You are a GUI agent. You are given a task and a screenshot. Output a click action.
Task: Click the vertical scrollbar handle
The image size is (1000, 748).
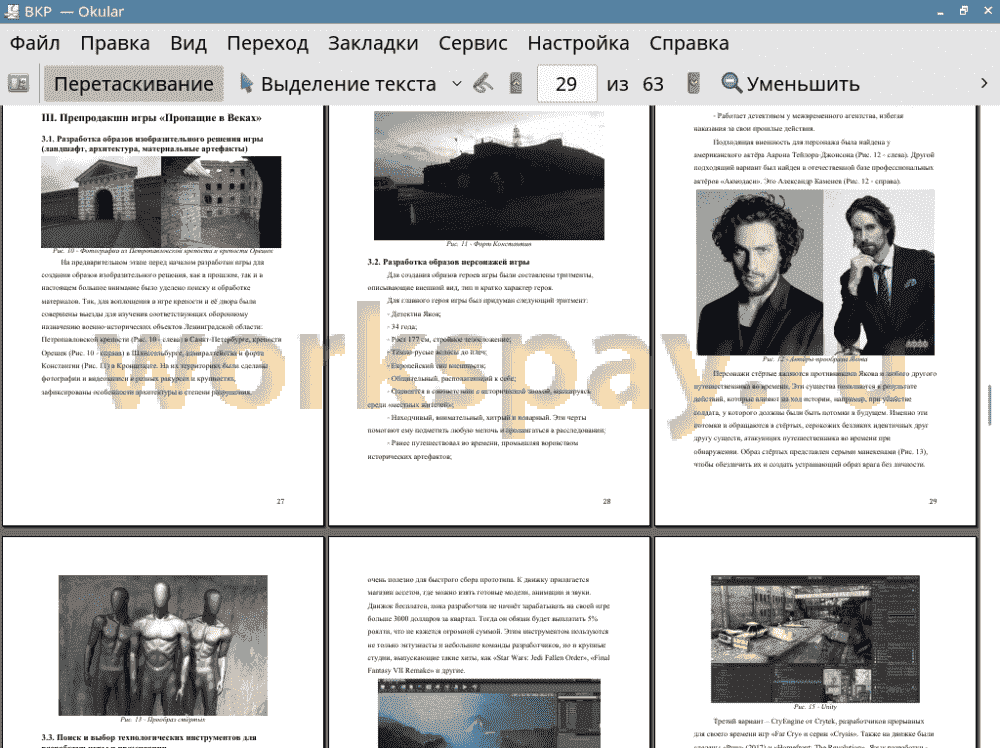[989, 404]
